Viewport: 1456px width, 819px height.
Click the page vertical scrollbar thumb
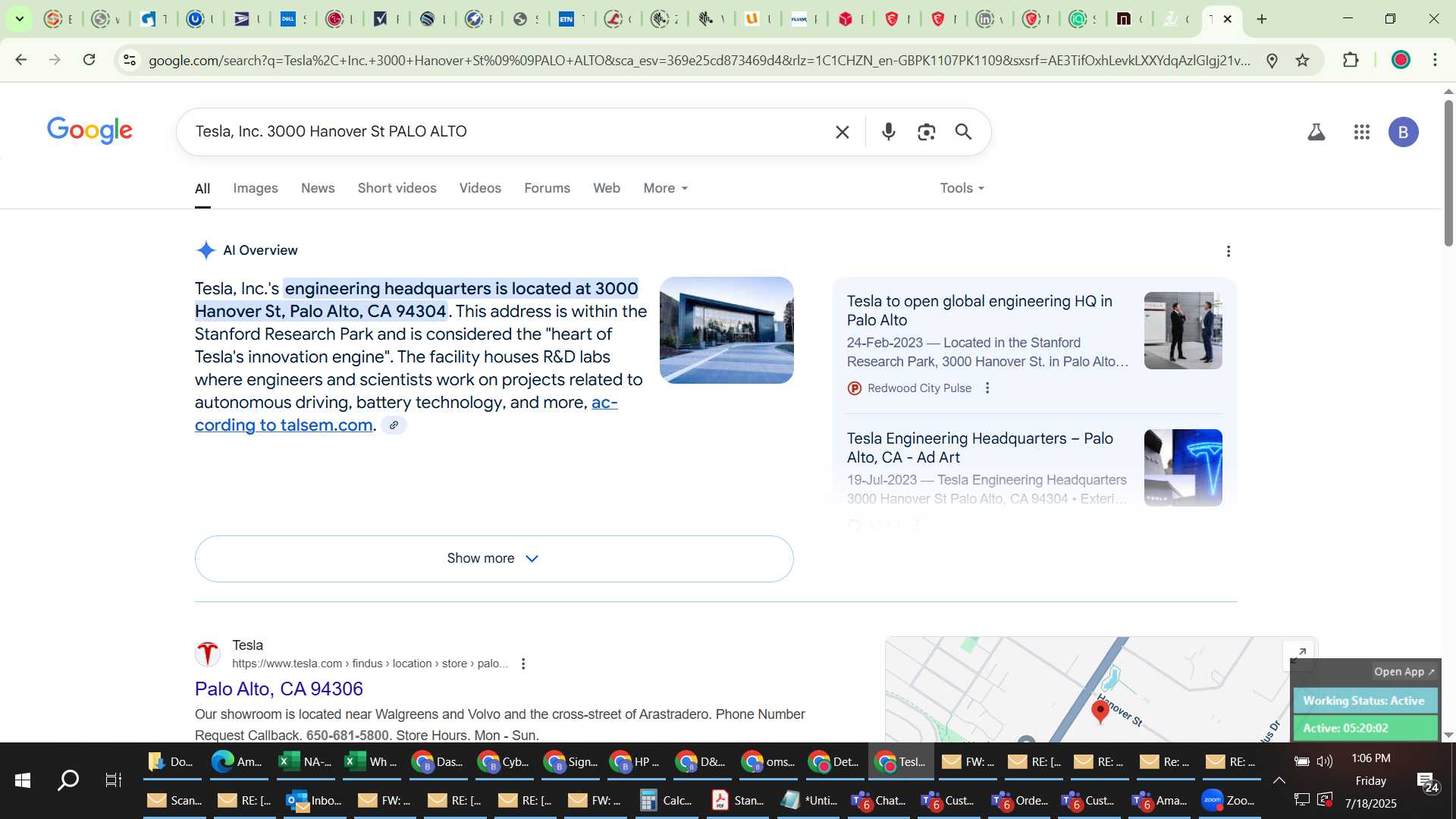click(x=1448, y=171)
